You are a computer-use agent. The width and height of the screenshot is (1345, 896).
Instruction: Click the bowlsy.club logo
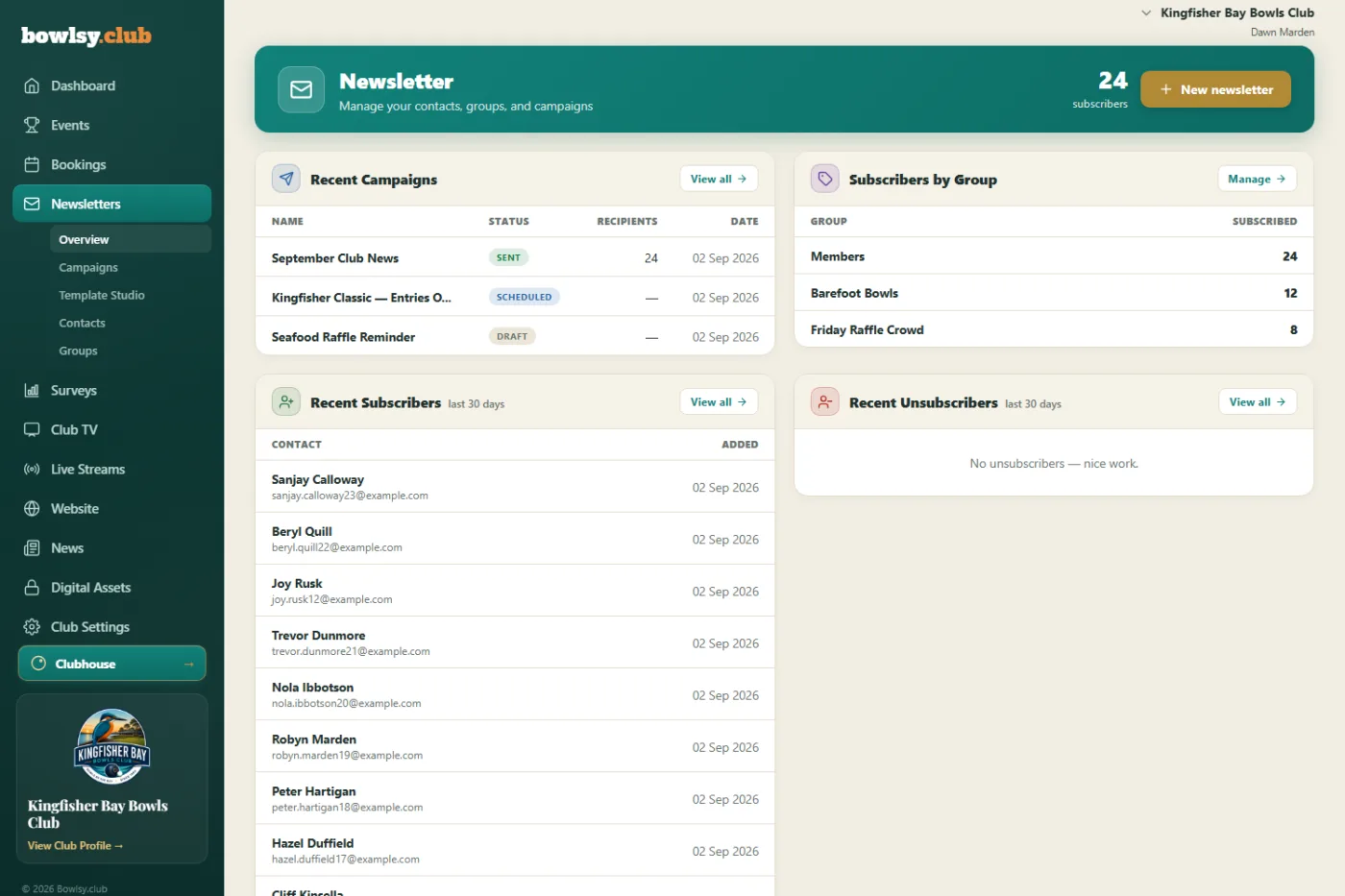(86, 36)
